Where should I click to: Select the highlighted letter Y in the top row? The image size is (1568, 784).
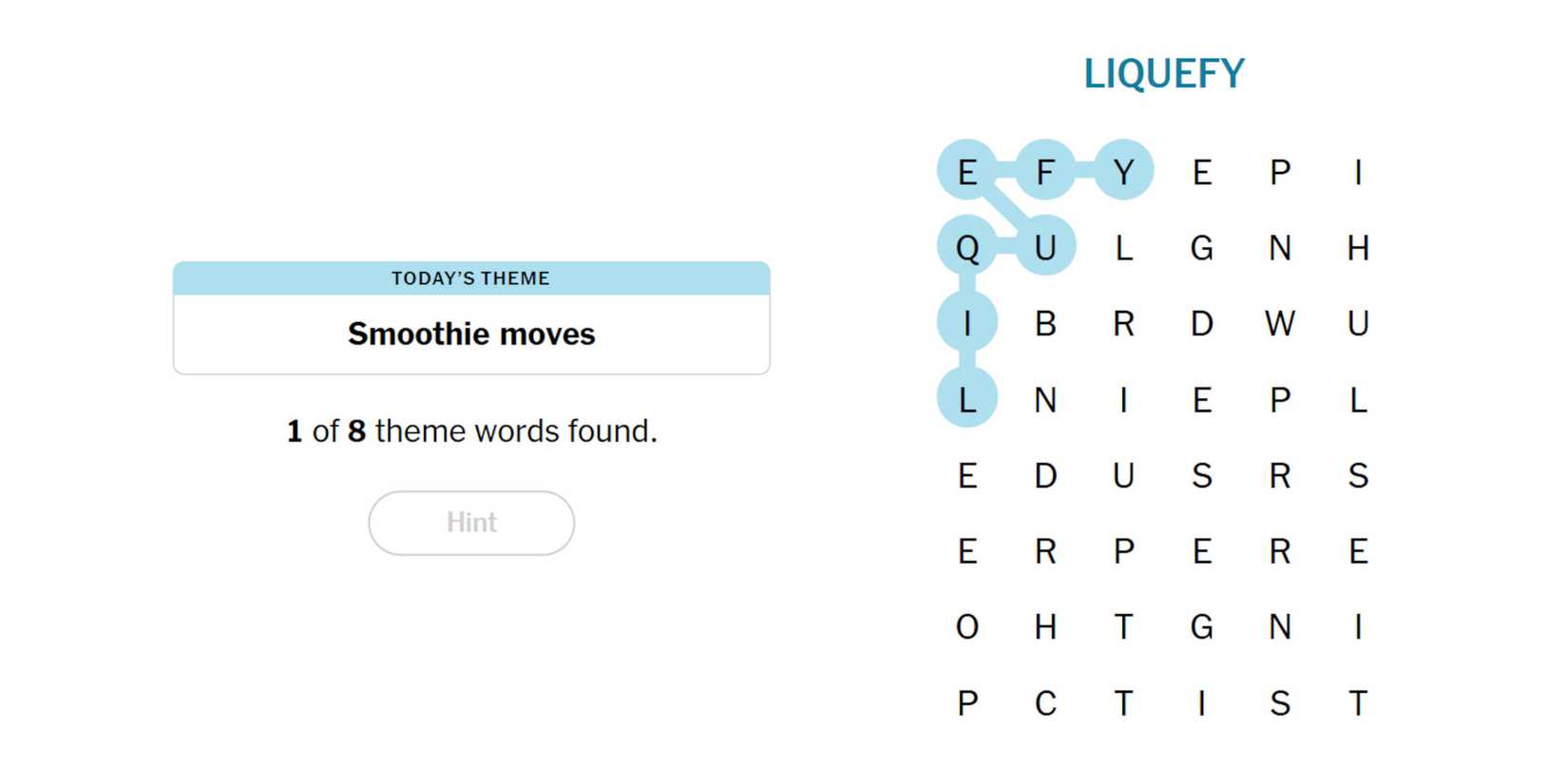(x=1124, y=171)
